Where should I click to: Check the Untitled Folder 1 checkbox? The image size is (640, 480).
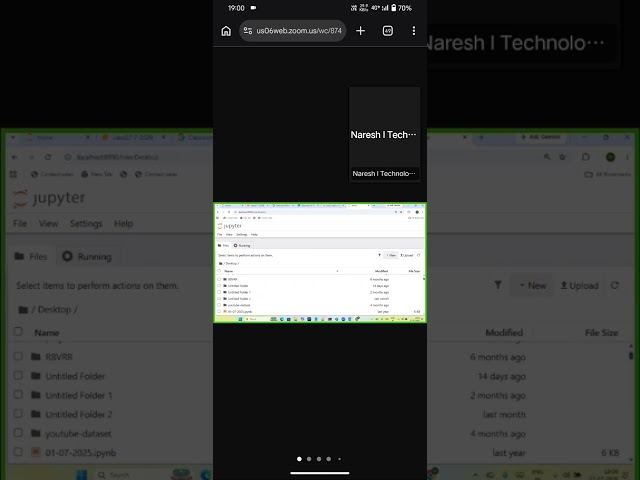tap(18, 394)
